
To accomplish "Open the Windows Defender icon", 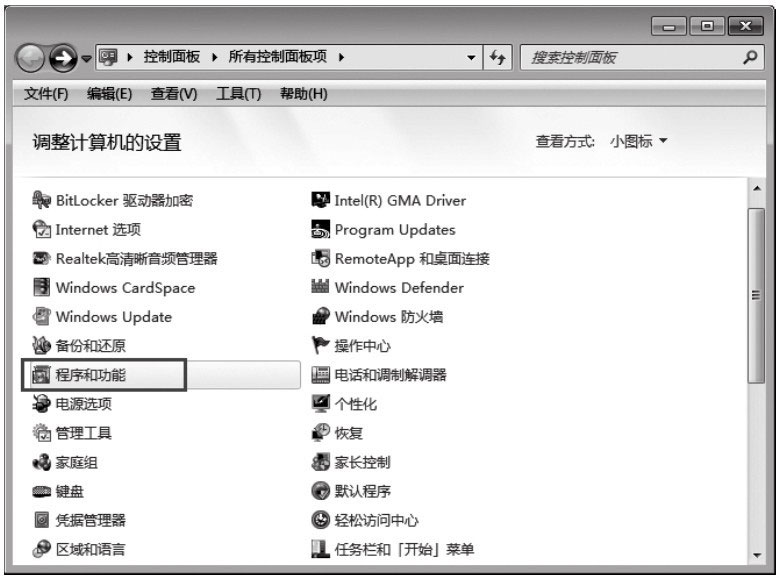I will tap(320, 288).
